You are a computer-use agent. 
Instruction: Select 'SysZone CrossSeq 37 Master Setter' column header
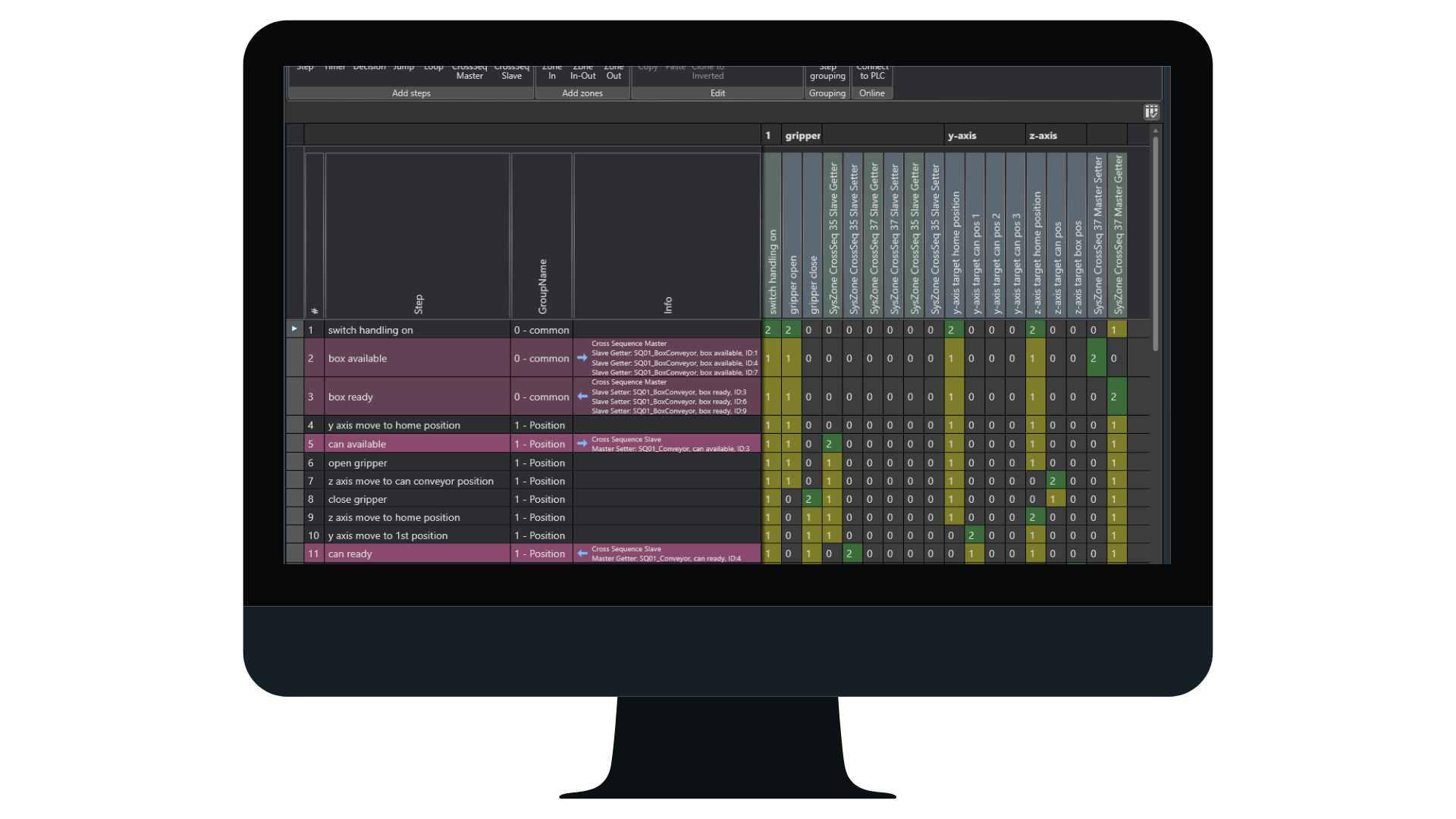click(x=1097, y=235)
